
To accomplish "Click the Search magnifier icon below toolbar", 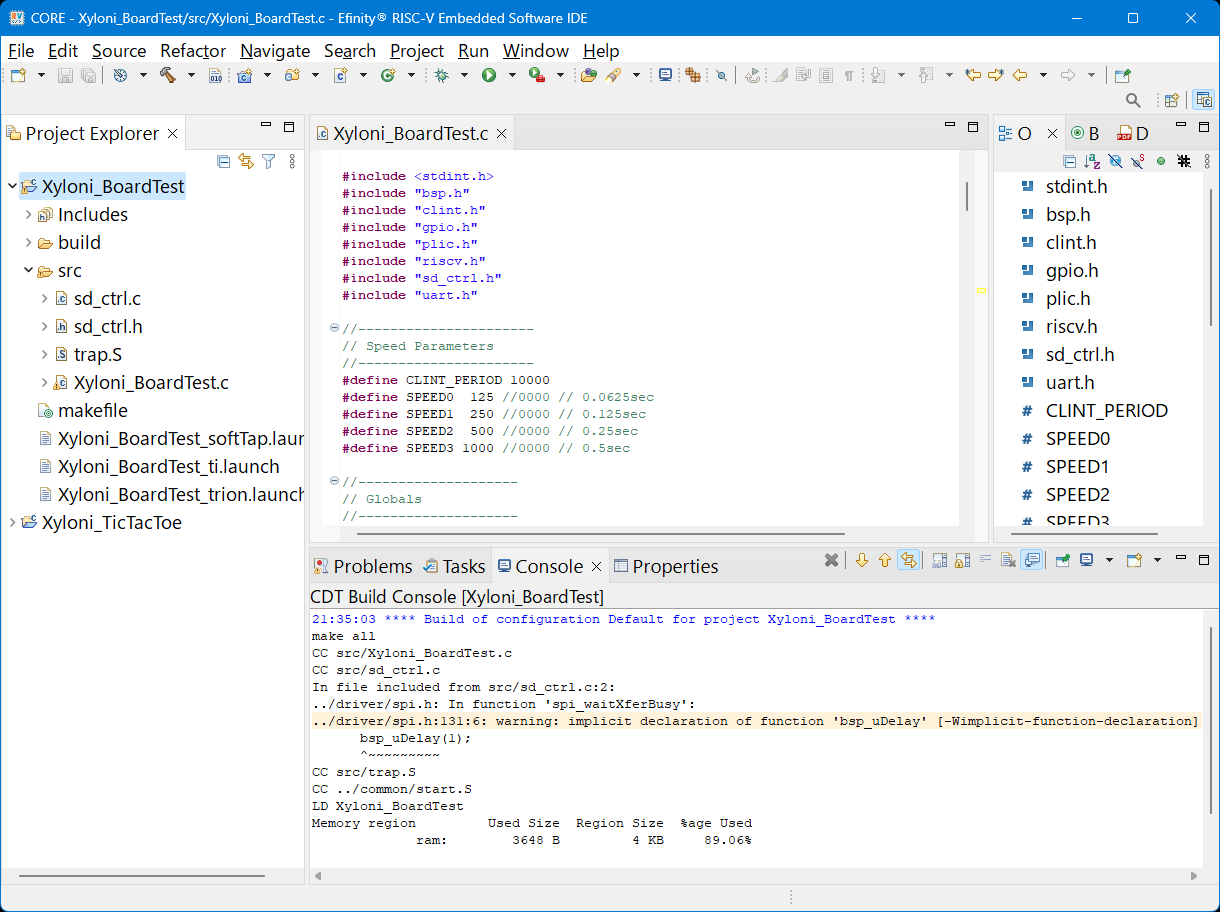I will click(1133, 100).
